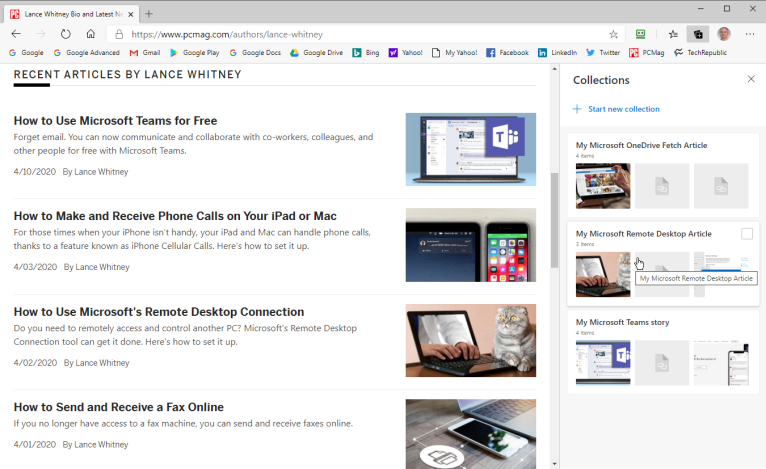This screenshot has width=766, height=469.
Task: Open How to Make and Receive Phone Calls article
Action: tap(175, 216)
